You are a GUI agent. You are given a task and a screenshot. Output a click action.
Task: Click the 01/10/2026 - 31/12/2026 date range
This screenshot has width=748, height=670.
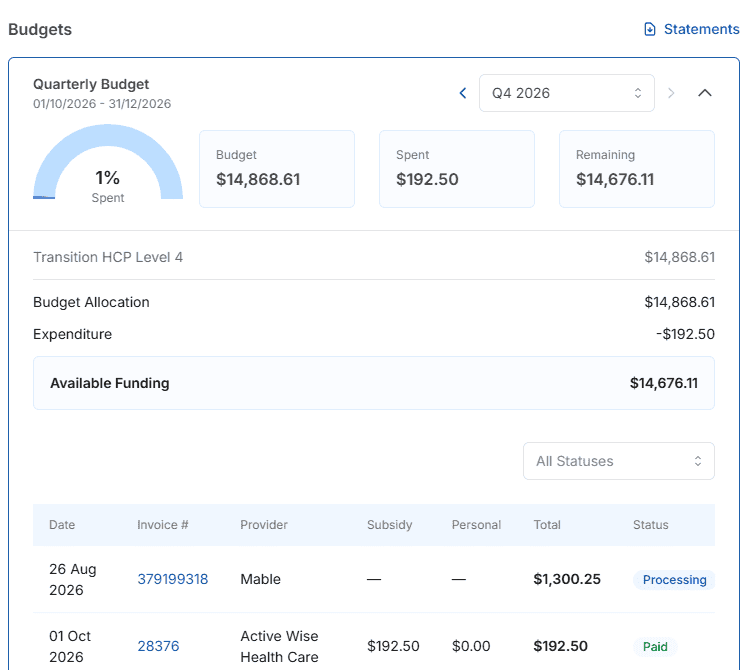(102, 104)
